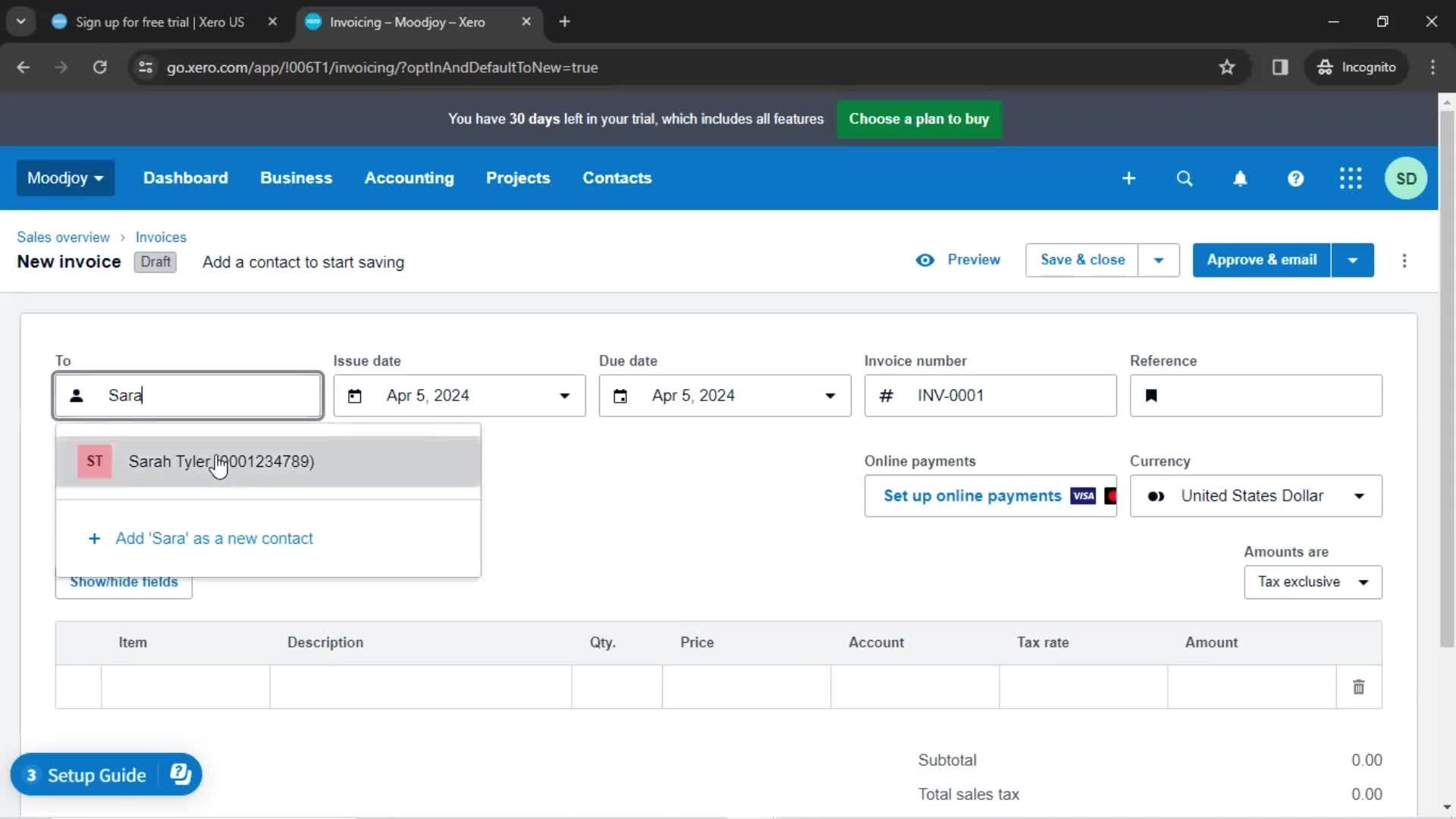
Task: Click the Qty. cell of first line item
Action: coord(617,687)
